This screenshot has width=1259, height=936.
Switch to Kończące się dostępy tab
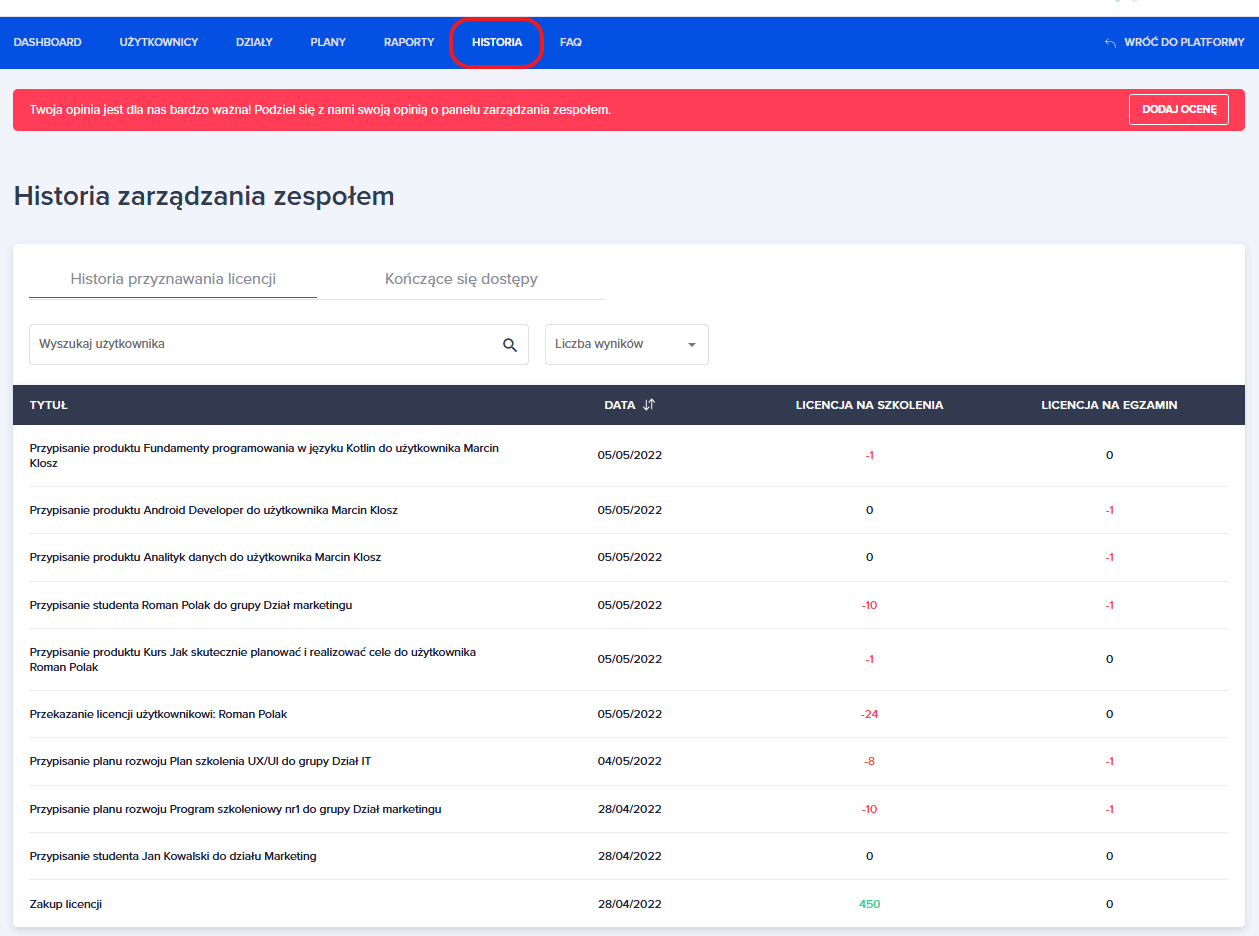[x=461, y=279]
